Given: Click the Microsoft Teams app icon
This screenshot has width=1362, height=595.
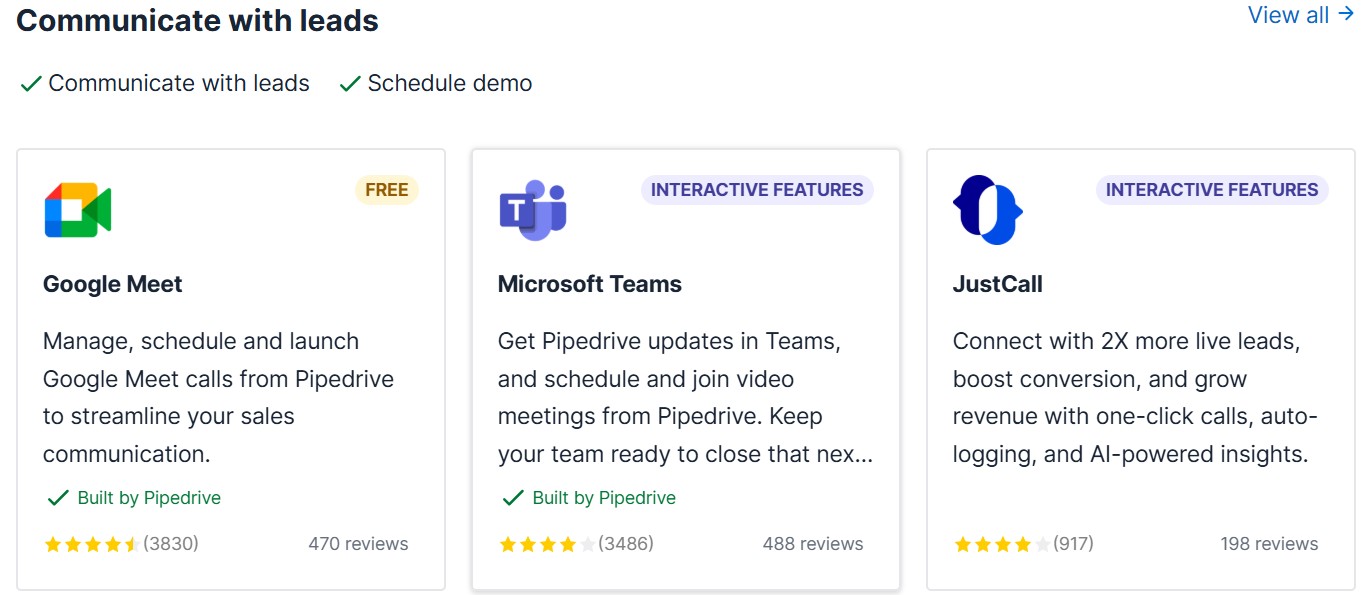Looking at the screenshot, I should pyautogui.click(x=533, y=210).
